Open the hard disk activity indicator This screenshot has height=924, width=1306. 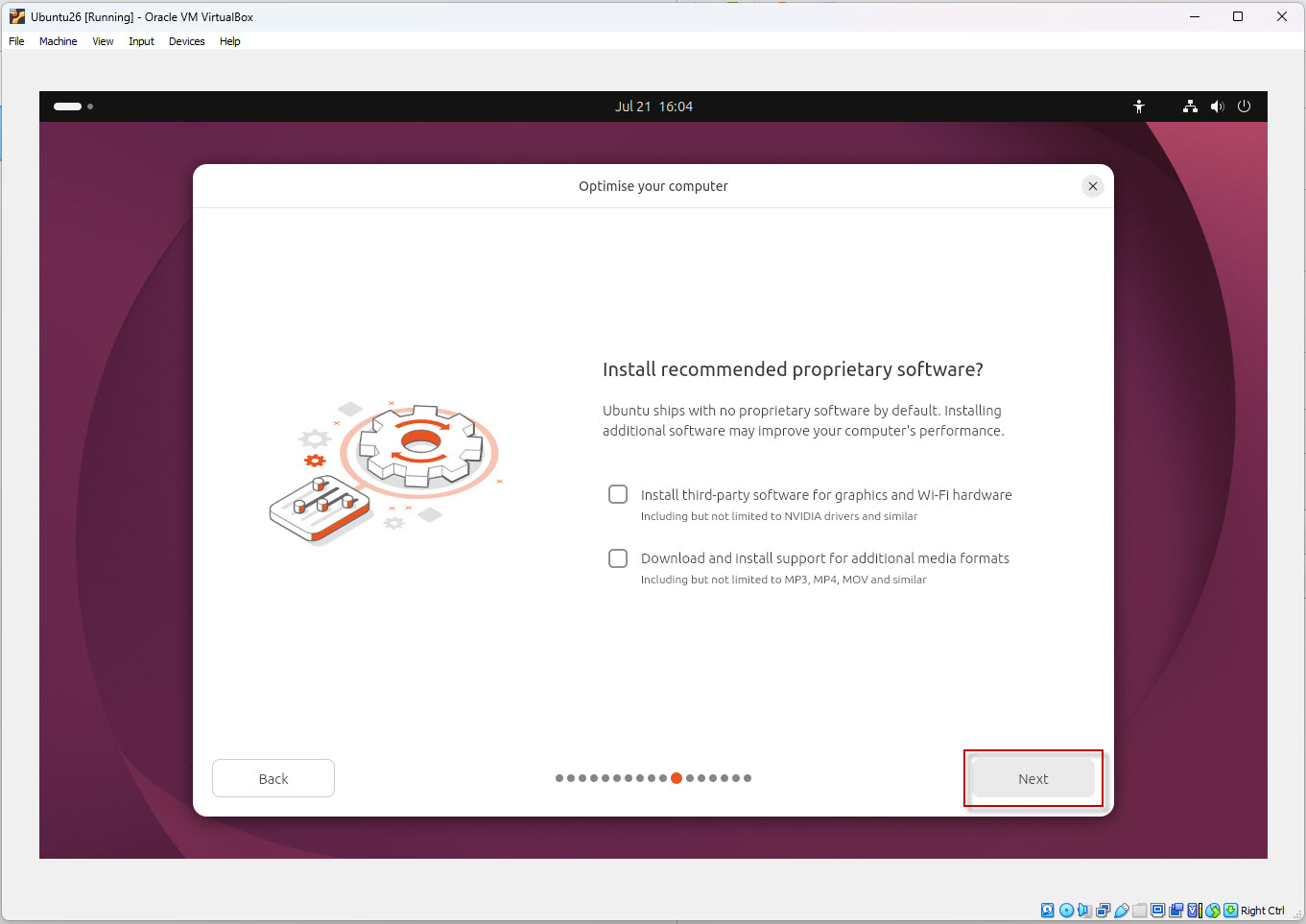click(1047, 911)
